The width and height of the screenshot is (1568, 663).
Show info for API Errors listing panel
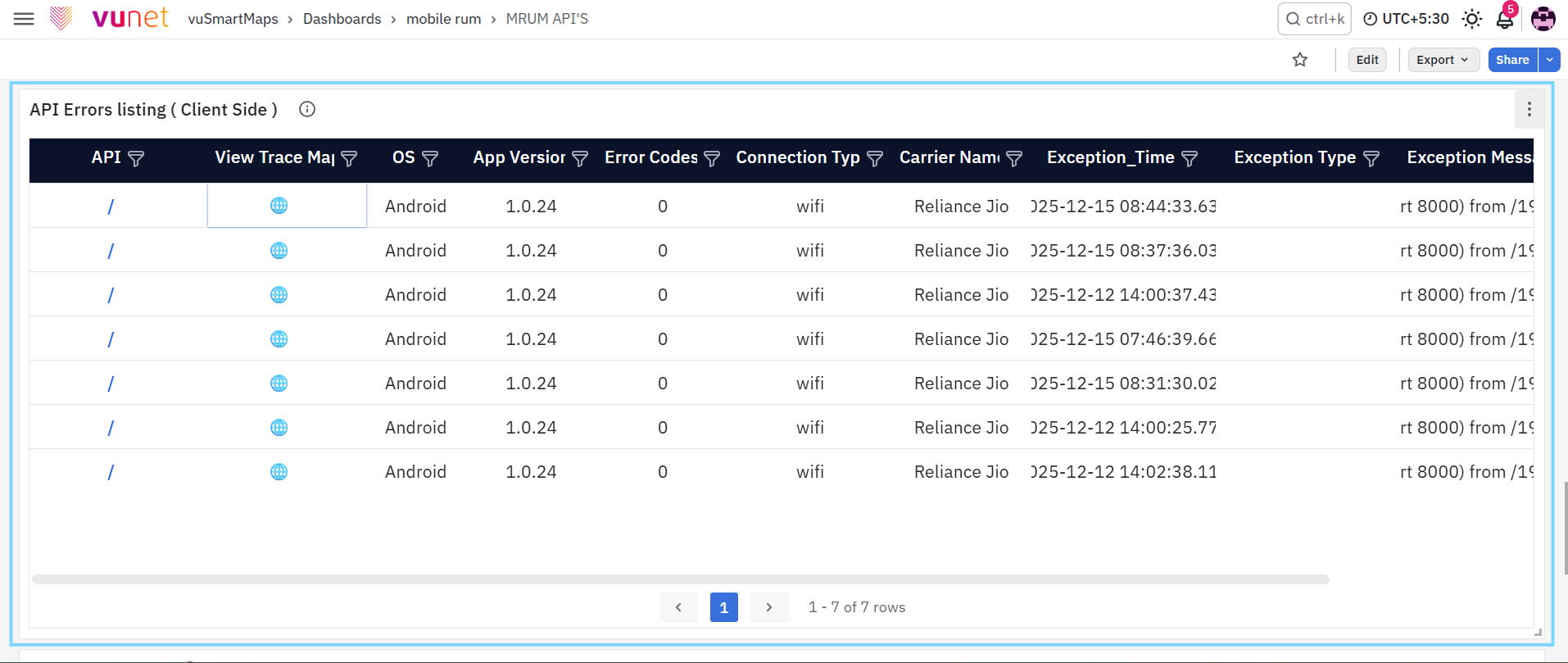(x=307, y=109)
